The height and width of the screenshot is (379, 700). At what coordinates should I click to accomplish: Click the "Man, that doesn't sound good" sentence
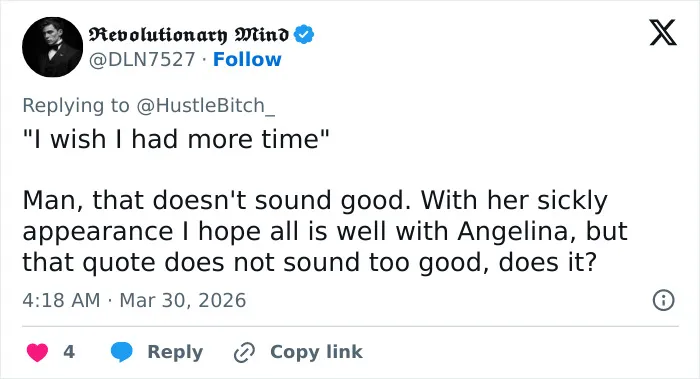(x=217, y=200)
